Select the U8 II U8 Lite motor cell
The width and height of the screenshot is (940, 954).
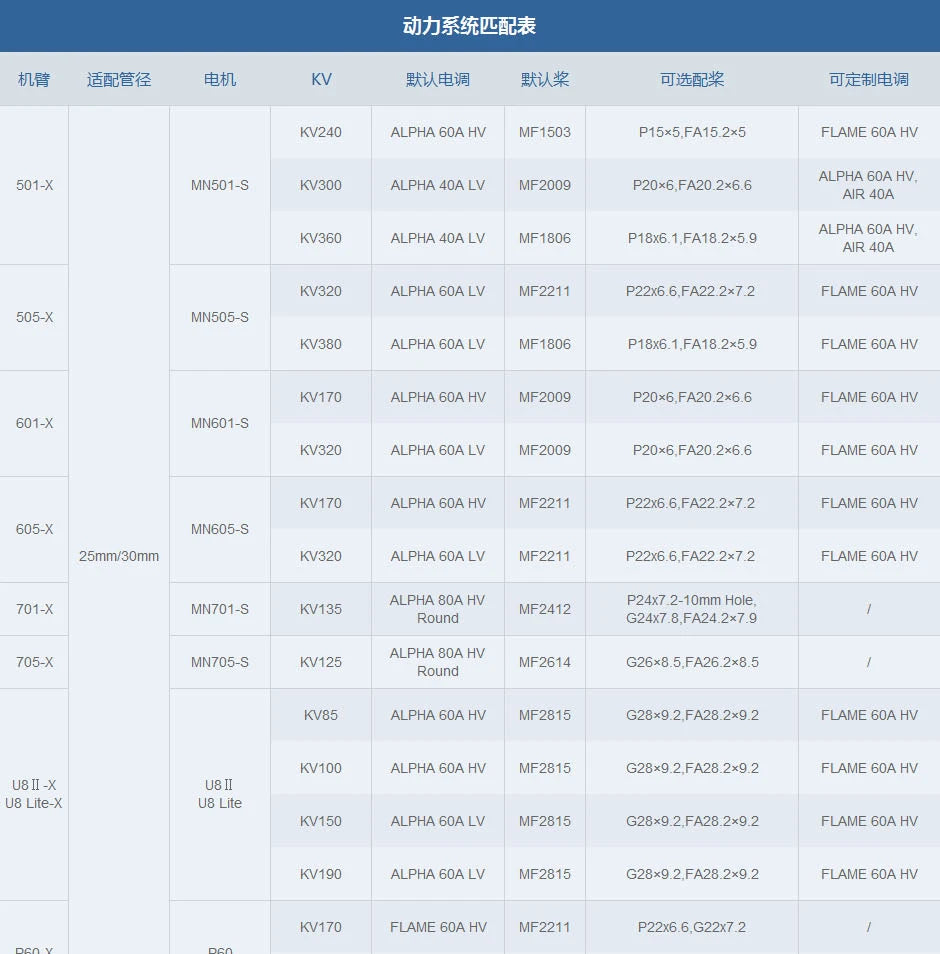(220, 794)
